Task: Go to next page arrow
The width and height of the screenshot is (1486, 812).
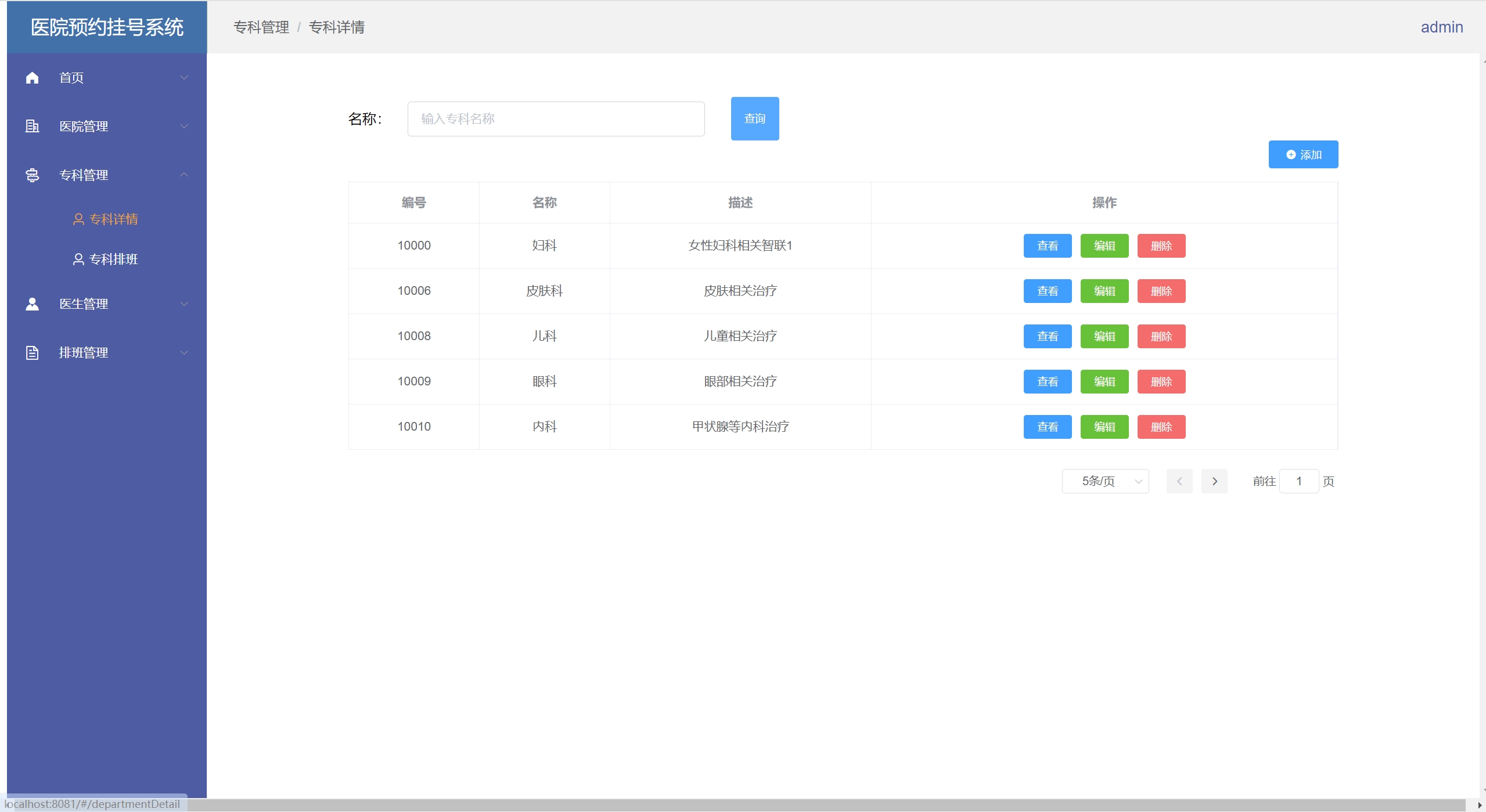Action: point(1214,481)
